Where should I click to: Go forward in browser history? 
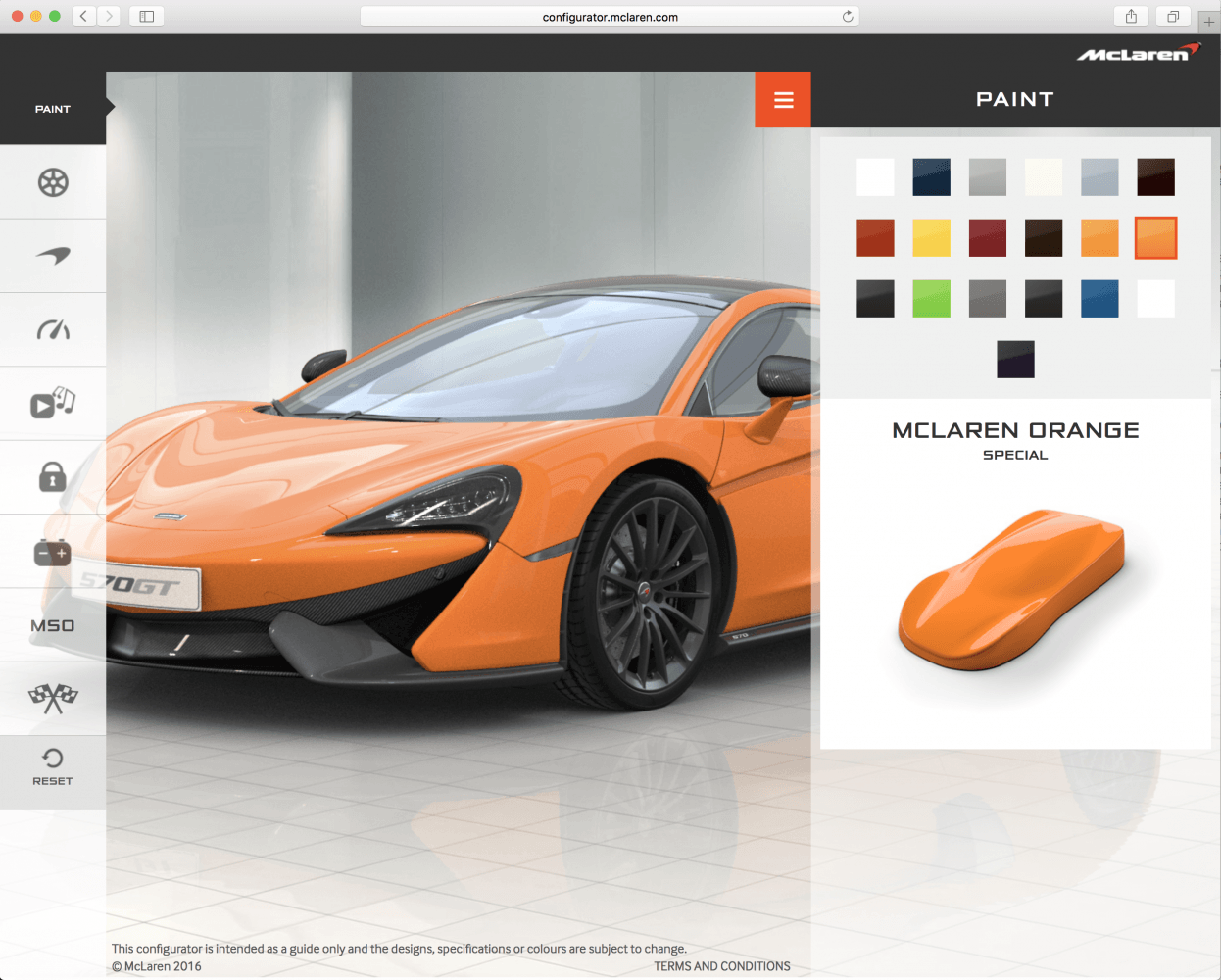(x=109, y=16)
